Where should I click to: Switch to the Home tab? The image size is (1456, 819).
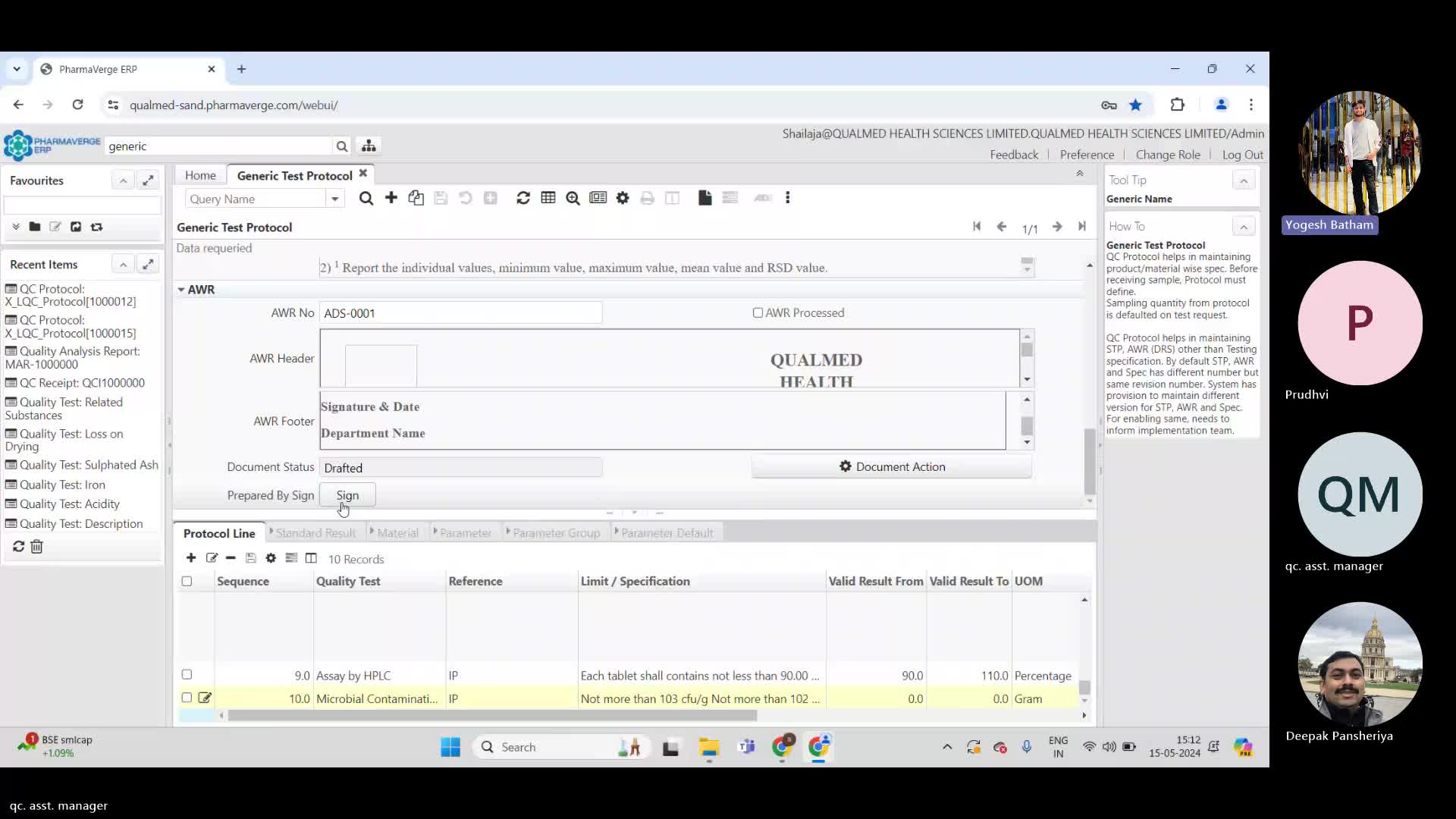(x=200, y=175)
